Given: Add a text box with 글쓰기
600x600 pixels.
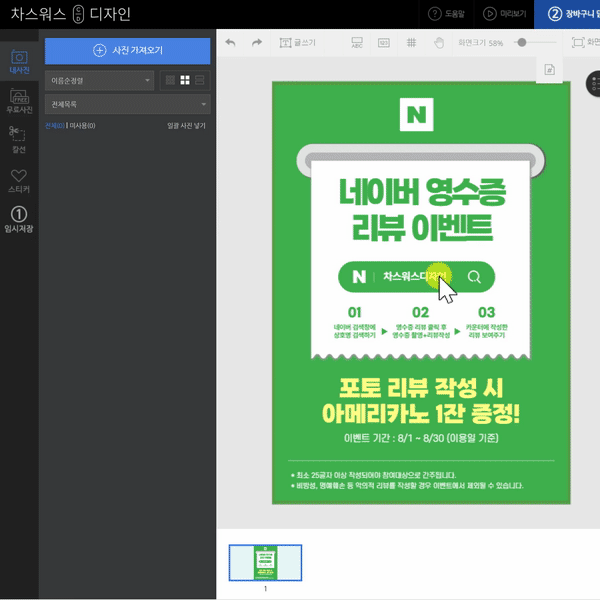Looking at the screenshot, I should [298, 42].
